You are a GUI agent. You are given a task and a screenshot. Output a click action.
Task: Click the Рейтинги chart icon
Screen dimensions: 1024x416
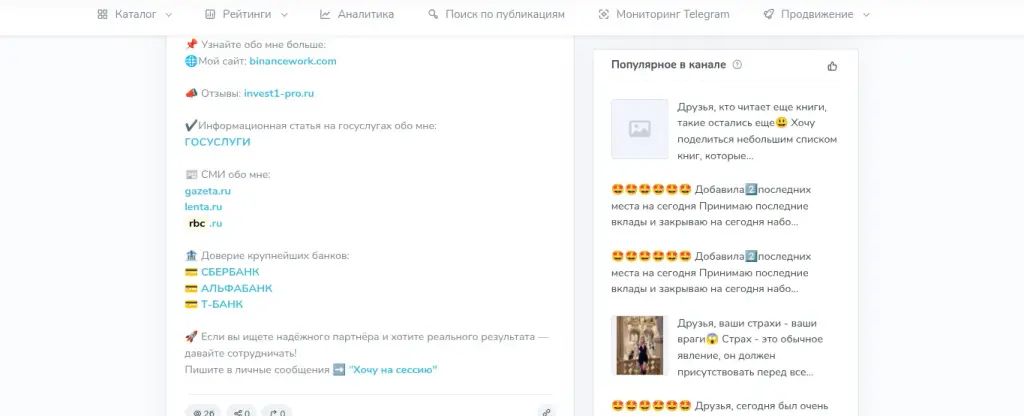pos(210,14)
